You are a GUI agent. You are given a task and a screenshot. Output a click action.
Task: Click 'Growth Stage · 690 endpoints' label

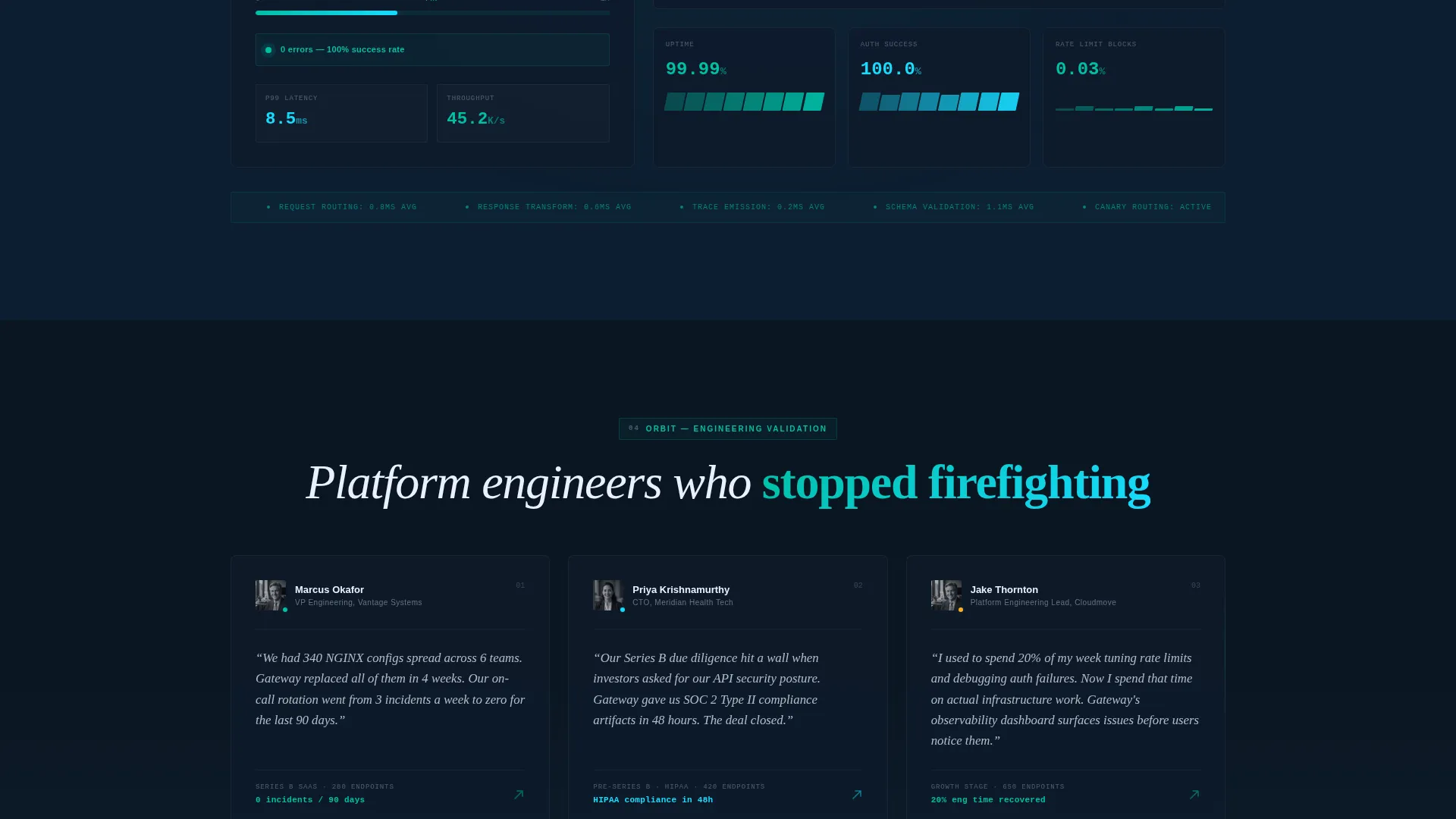[997, 787]
